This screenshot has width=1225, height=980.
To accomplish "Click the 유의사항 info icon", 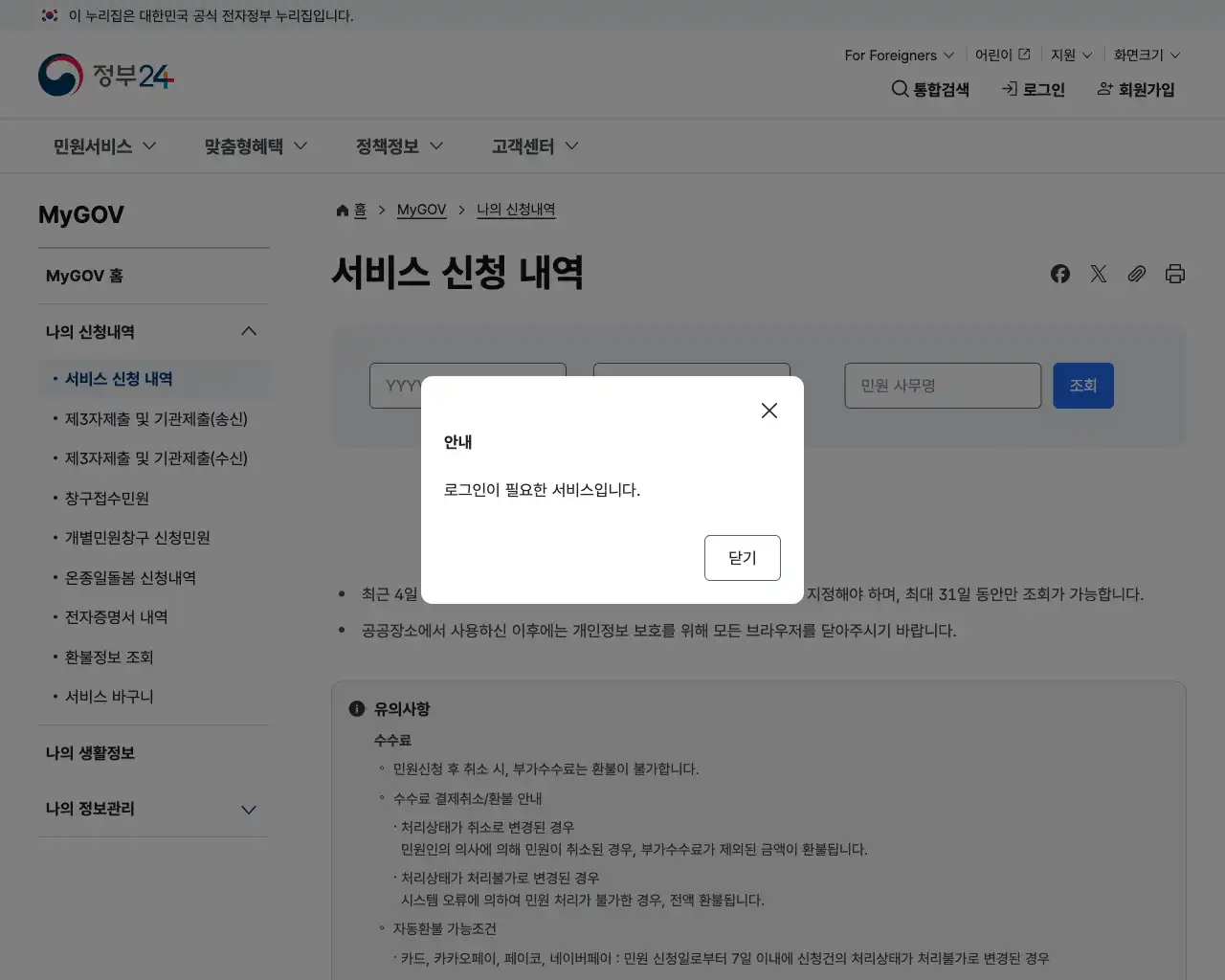I will pyautogui.click(x=357, y=709).
